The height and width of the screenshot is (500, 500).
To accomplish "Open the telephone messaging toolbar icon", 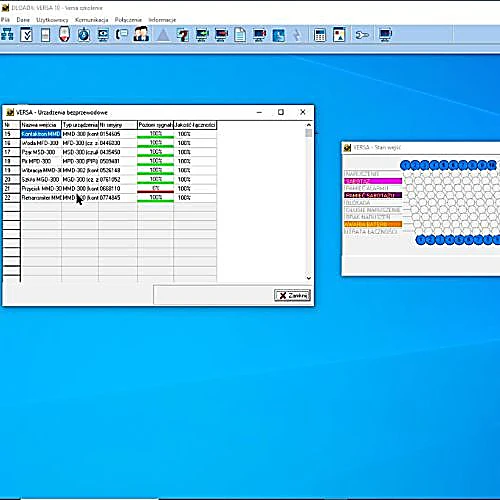I will [x=122, y=34].
